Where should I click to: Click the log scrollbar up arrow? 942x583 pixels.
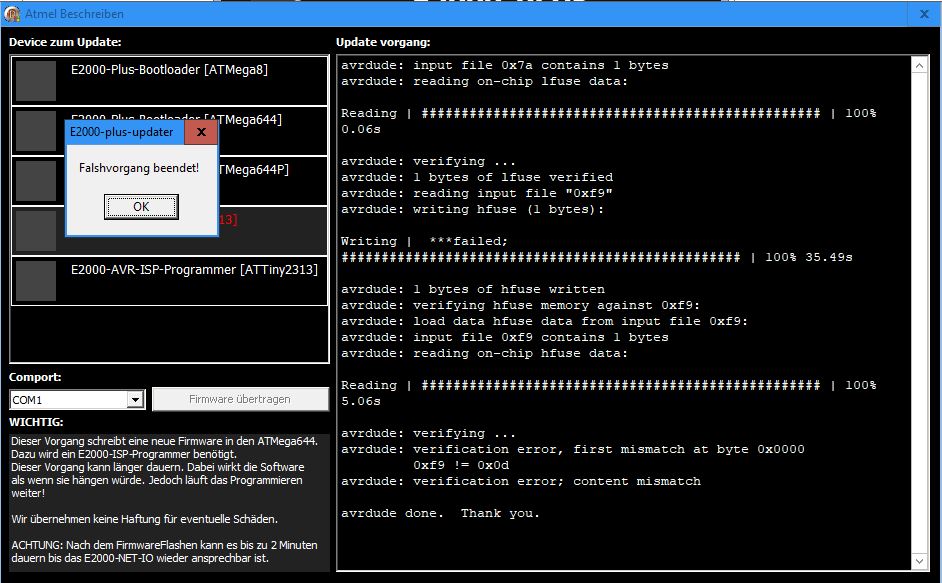[920, 65]
